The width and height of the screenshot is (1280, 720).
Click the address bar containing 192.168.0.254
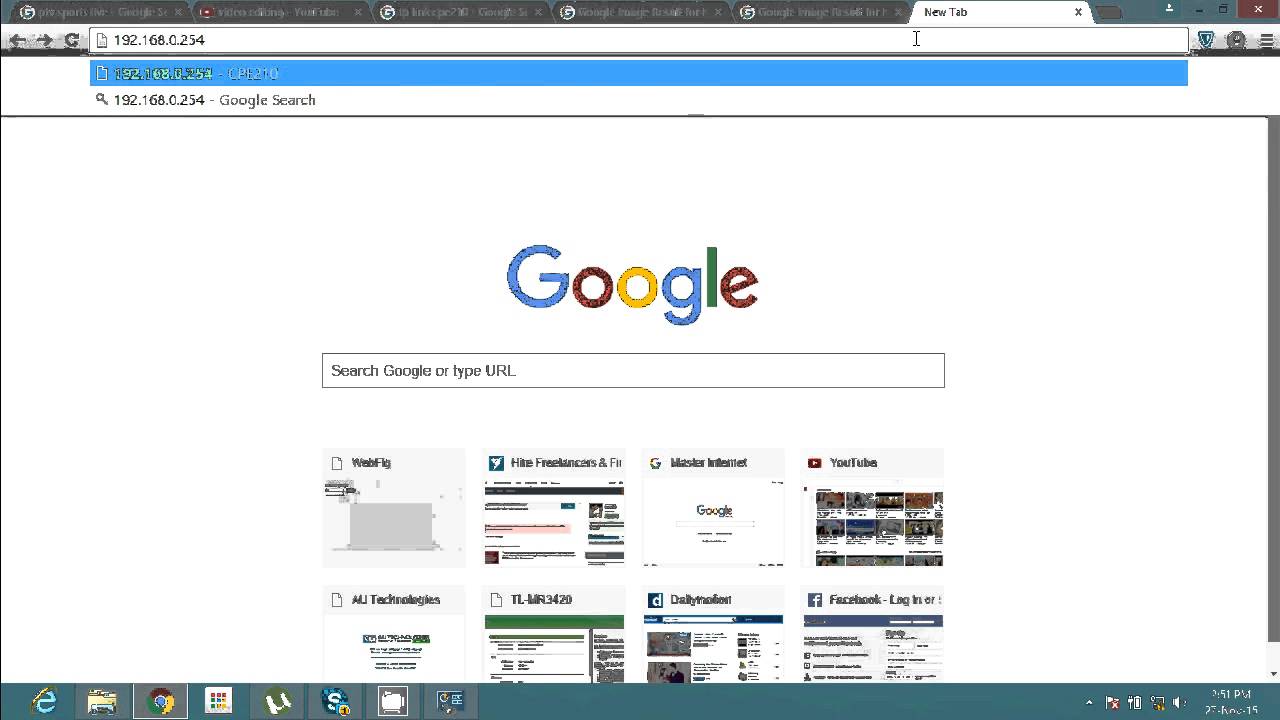[x=639, y=40]
